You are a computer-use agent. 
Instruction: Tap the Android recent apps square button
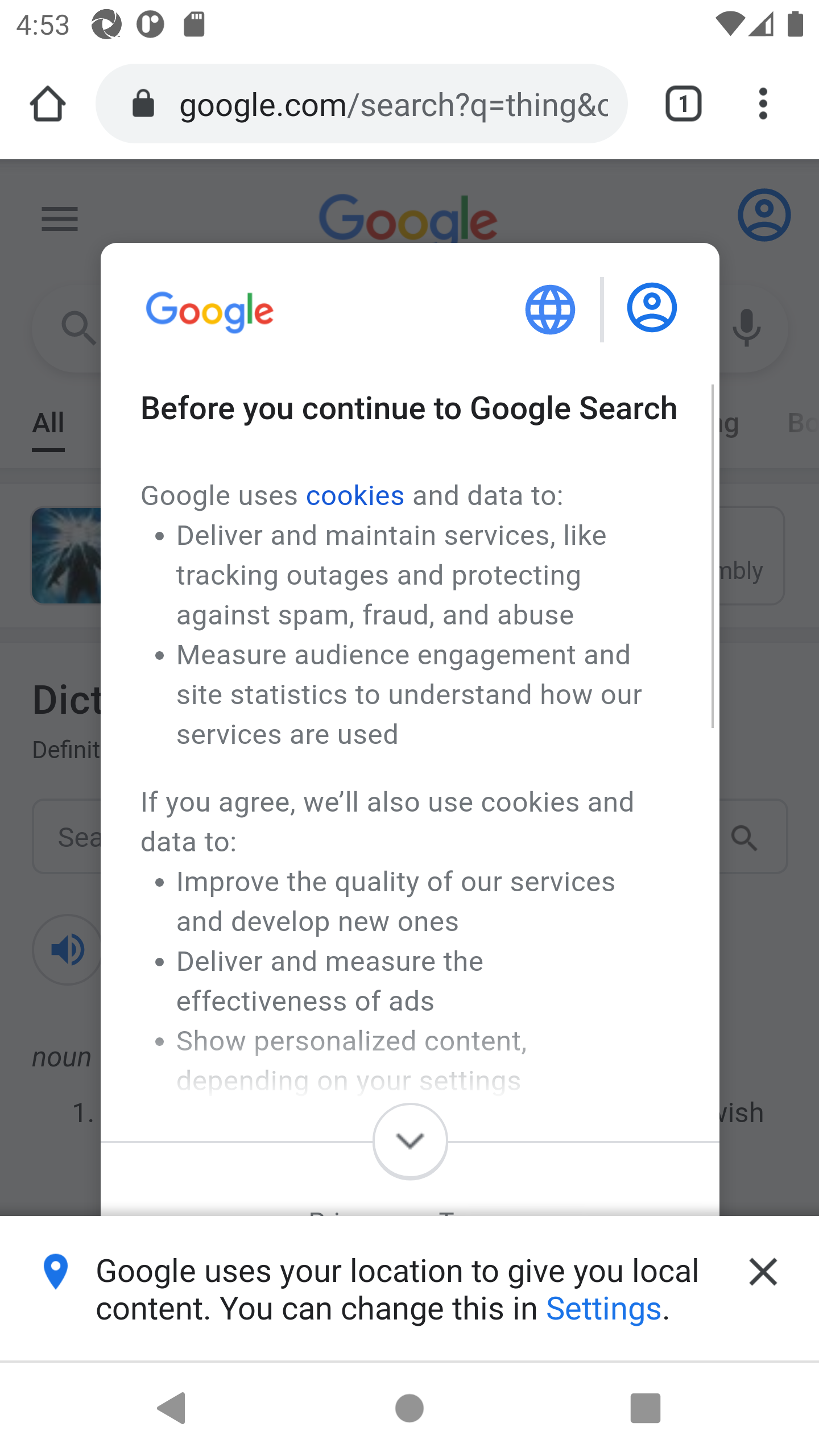tap(646, 1408)
